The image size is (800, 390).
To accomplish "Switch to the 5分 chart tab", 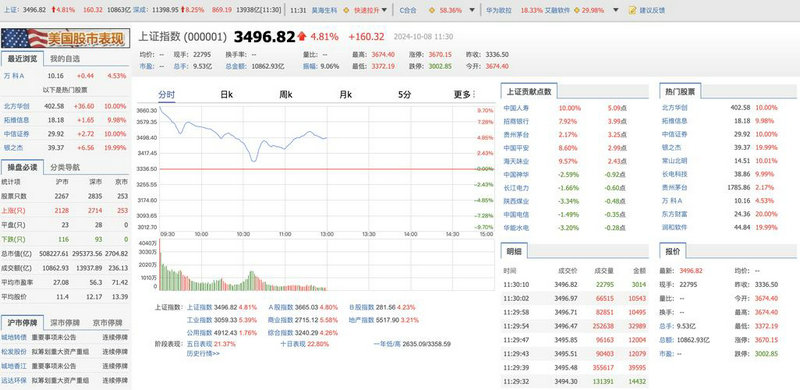I will 405,94.
